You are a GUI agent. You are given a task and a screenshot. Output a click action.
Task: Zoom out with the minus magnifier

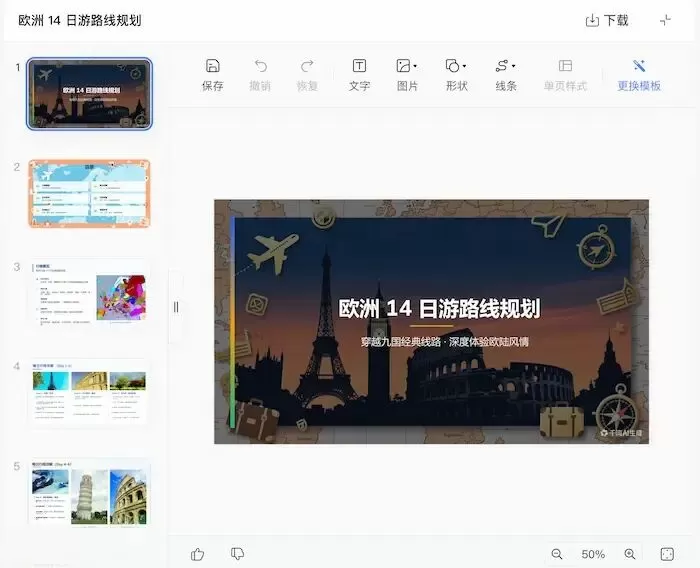pos(557,554)
